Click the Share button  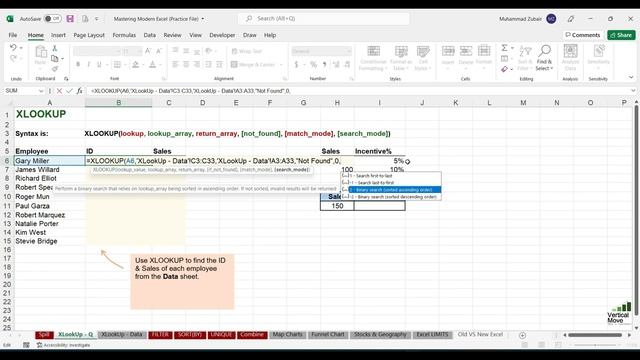(621, 35)
